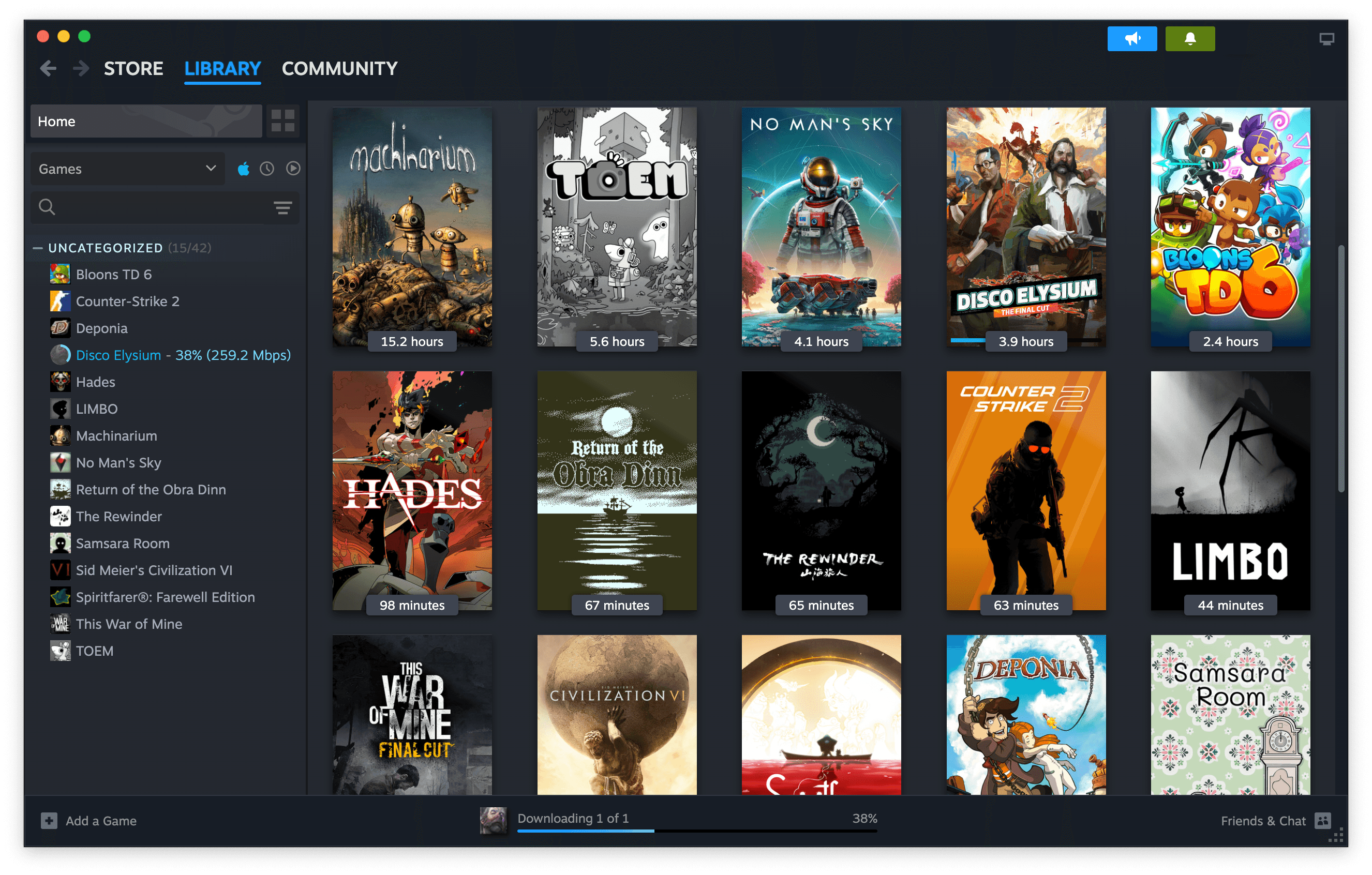This screenshot has width=1372, height=875.
Task: Click the library vertical scrollbar
Action: (1341, 369)
